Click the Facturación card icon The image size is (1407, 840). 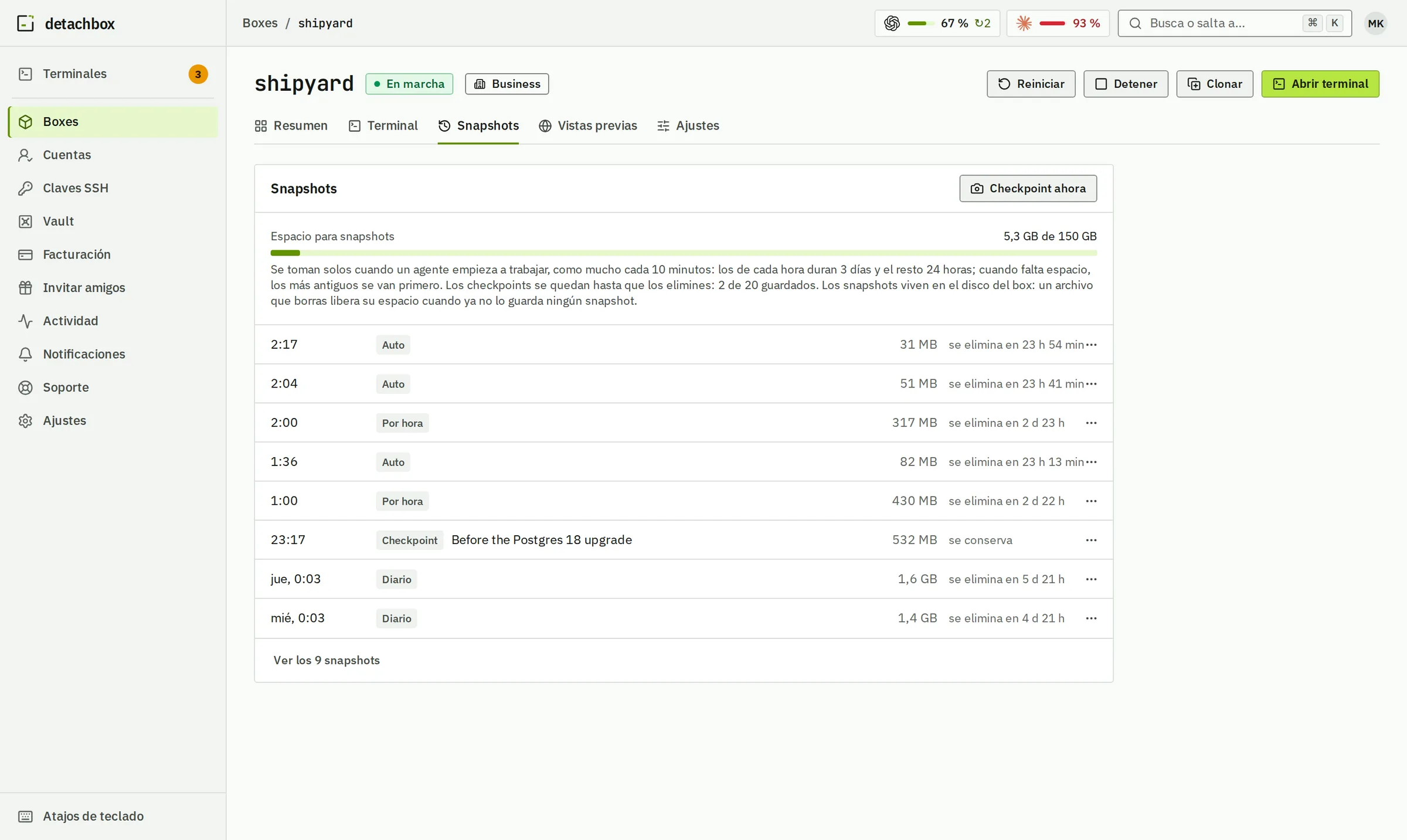[25, 254]
